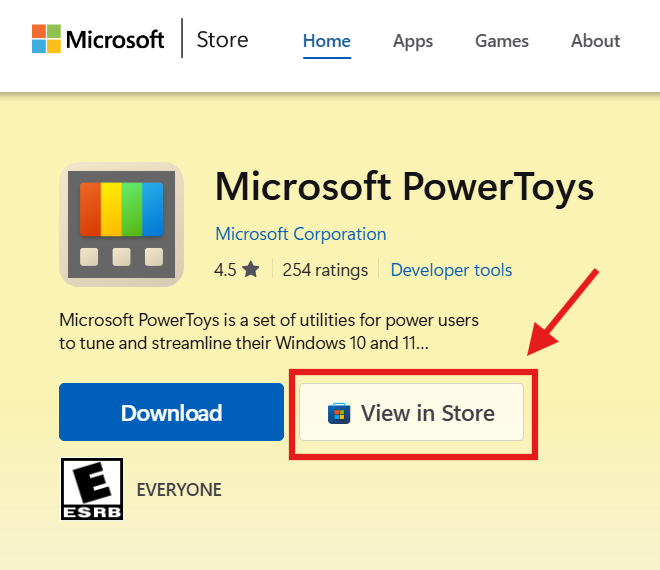The image size is (660, 570).
Task: Open the Microsoft Corporation publisher link
Action: (x=301, y=234)
